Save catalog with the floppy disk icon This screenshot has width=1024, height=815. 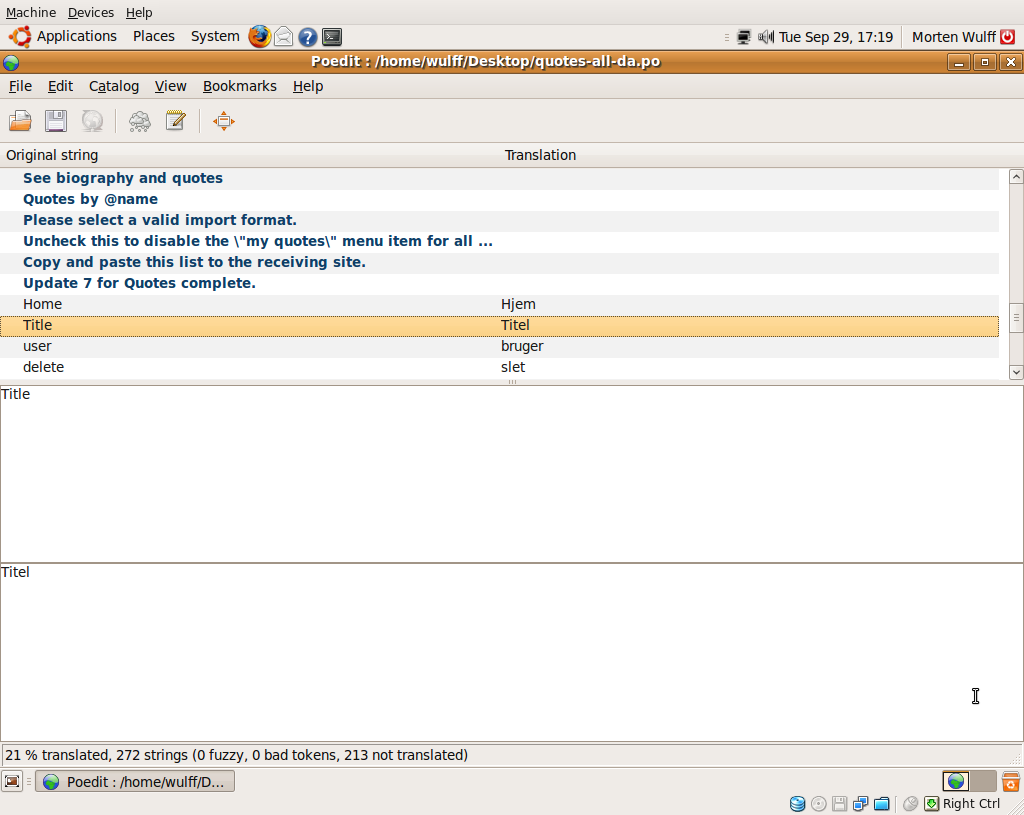pyautogui.click(x=56, y=121)
